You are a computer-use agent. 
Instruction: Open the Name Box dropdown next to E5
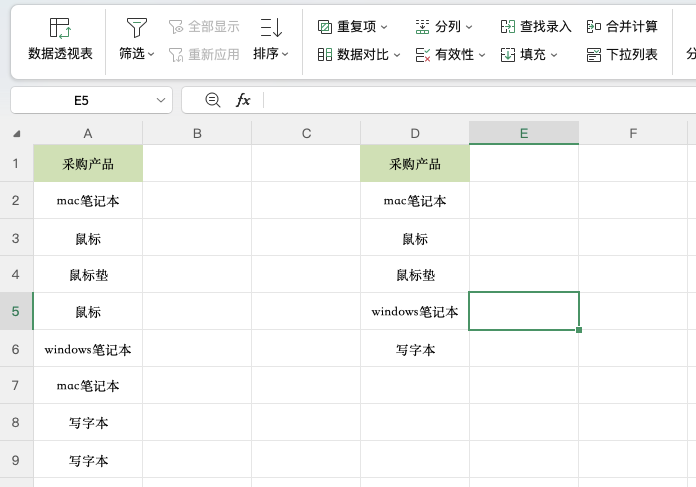(161, 100)
